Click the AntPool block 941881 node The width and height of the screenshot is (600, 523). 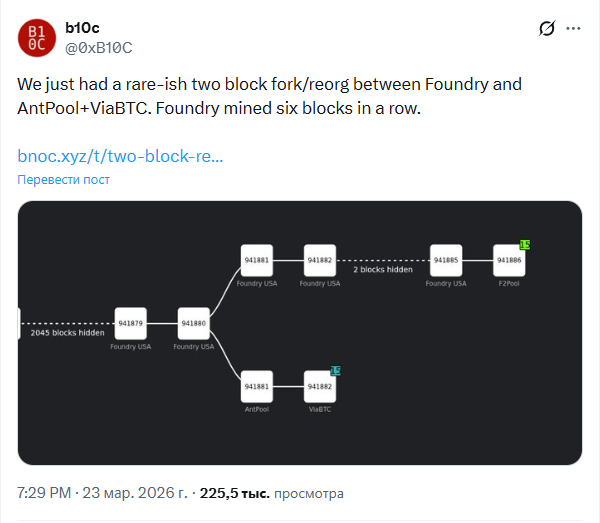click(256, 386)
